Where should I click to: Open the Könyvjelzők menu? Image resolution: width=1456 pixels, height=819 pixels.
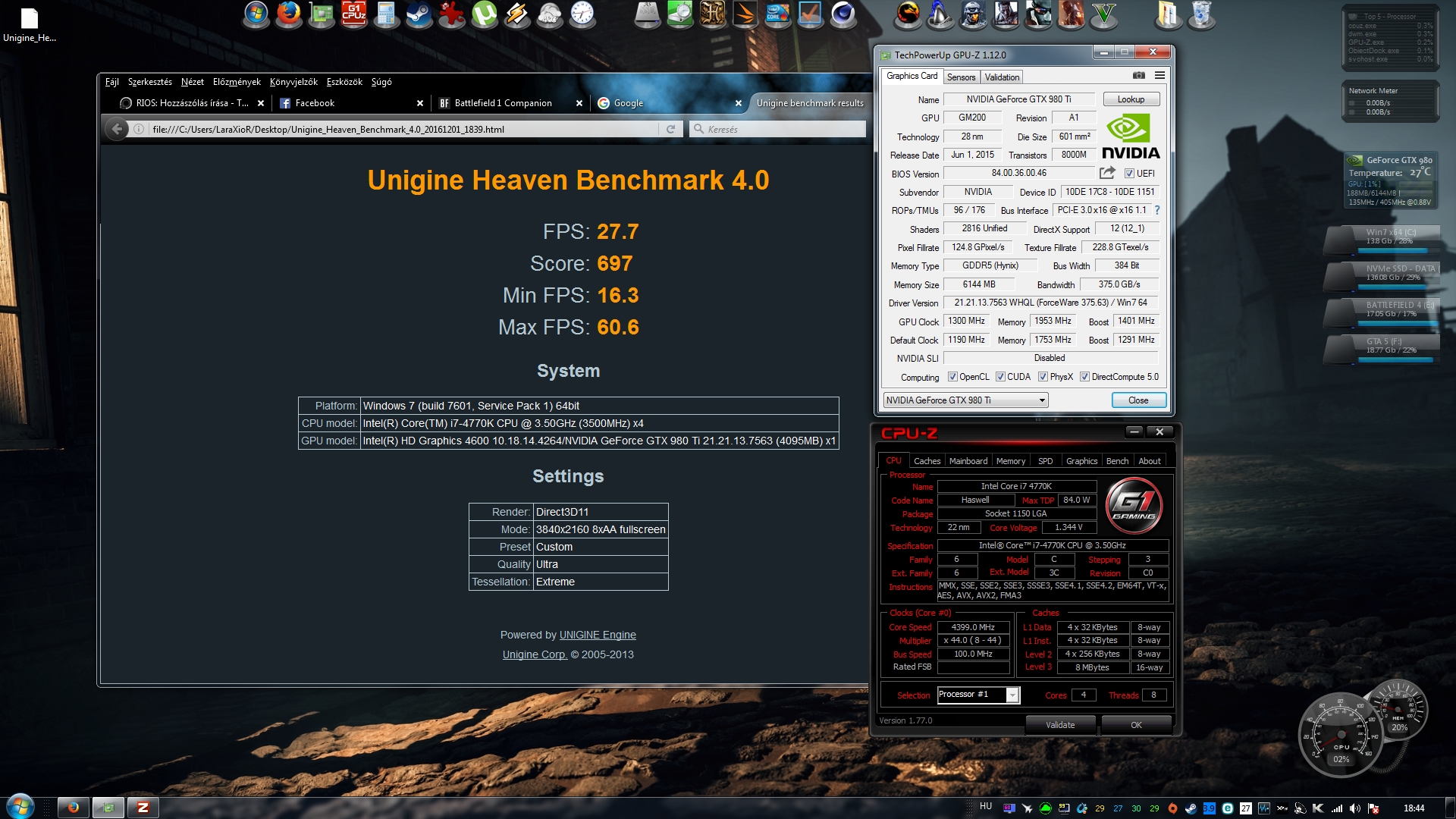click(x=293, y=82)
